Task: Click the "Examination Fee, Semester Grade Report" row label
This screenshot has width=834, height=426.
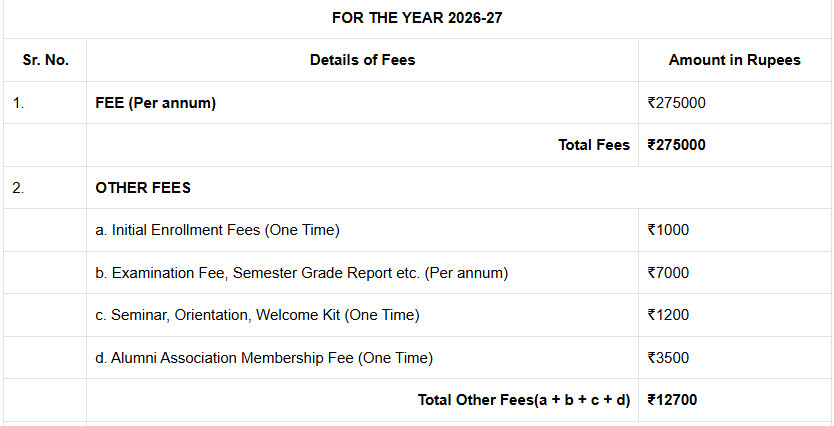Action: click(302, 273)
